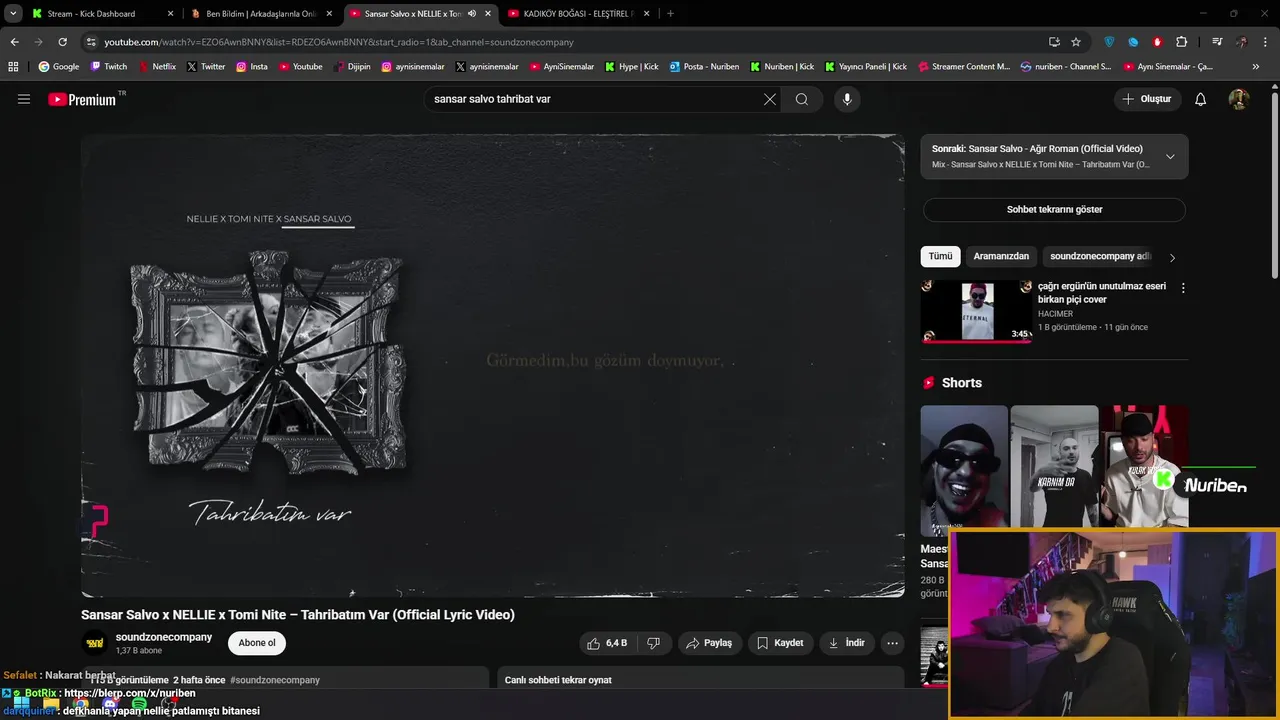1280x720 pixels.
Task: Close the Stream - Kick Dashboard tab
Action: 170,14
